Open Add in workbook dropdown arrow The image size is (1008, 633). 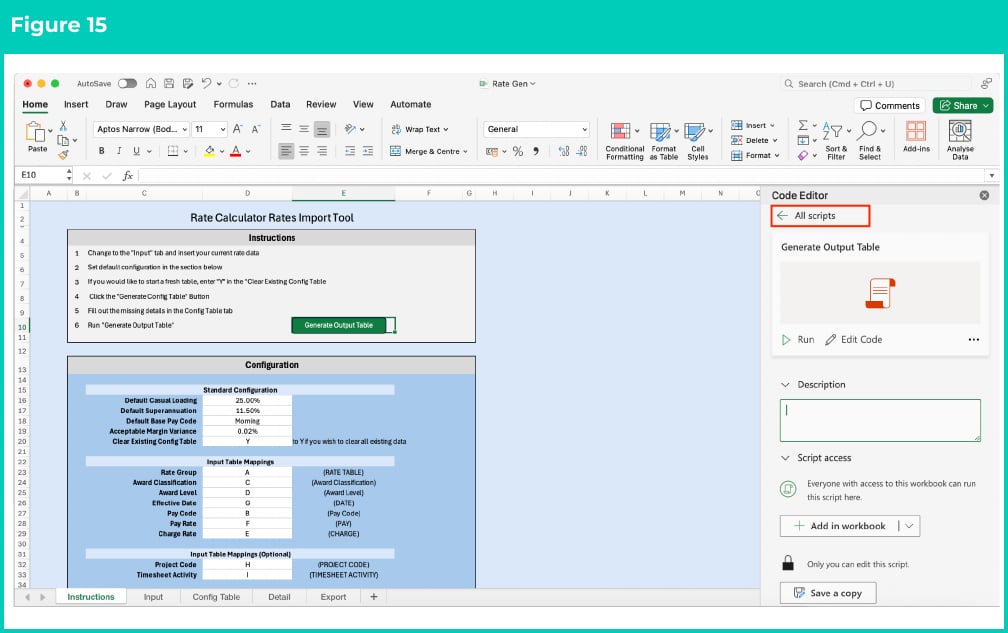910,526
